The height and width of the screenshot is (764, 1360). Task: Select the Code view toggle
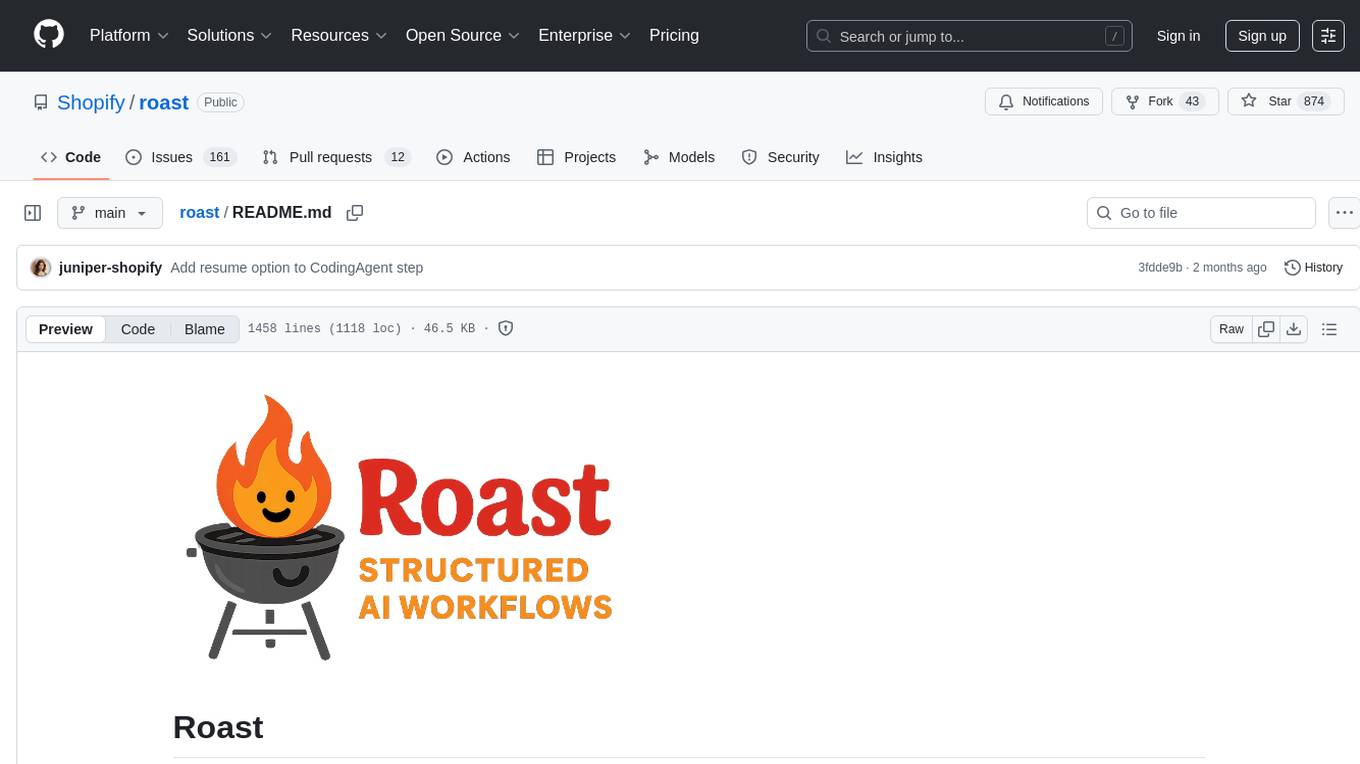tap(138, 329)
